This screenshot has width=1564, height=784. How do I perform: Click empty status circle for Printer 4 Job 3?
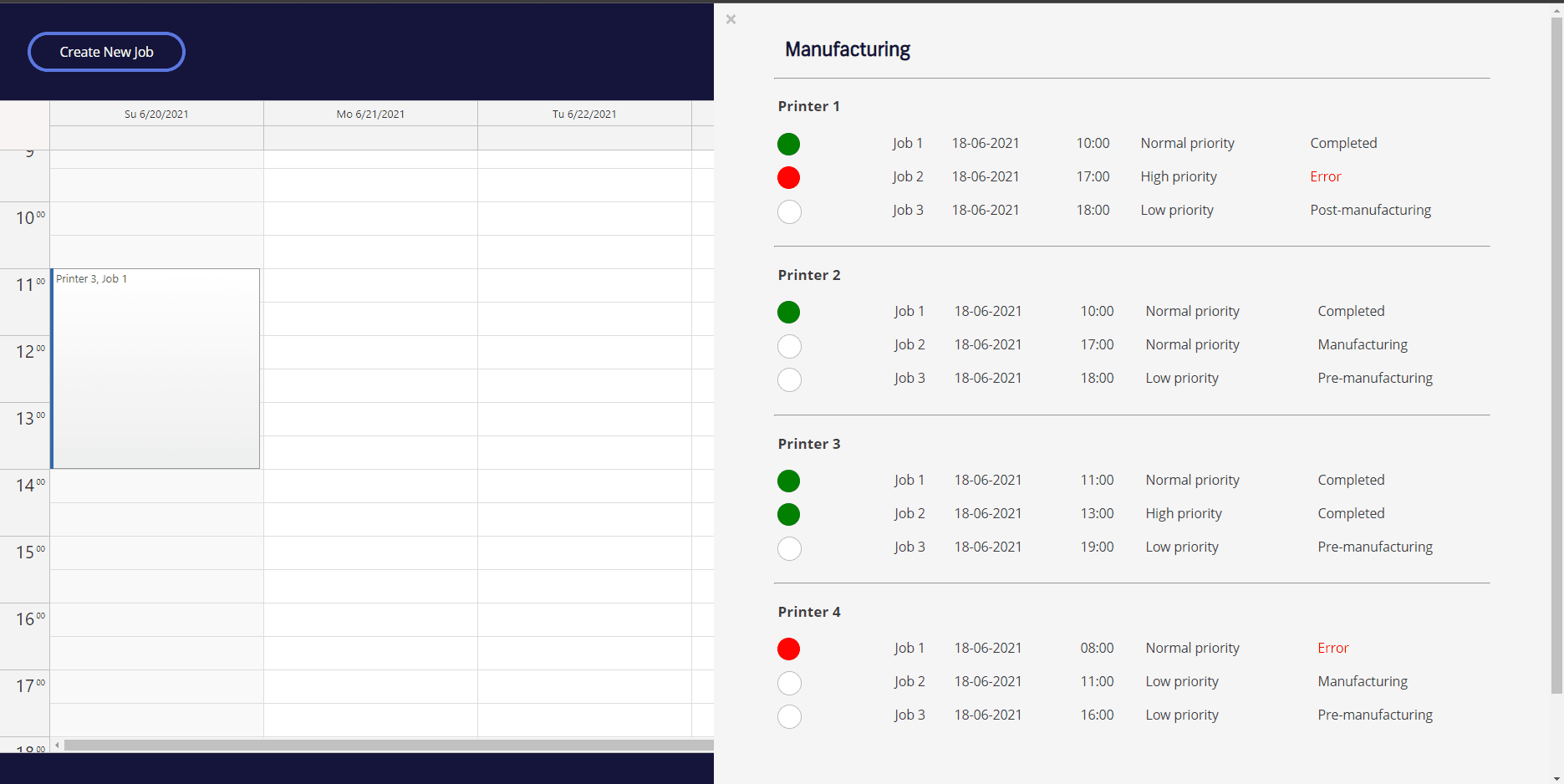[788, 716]
